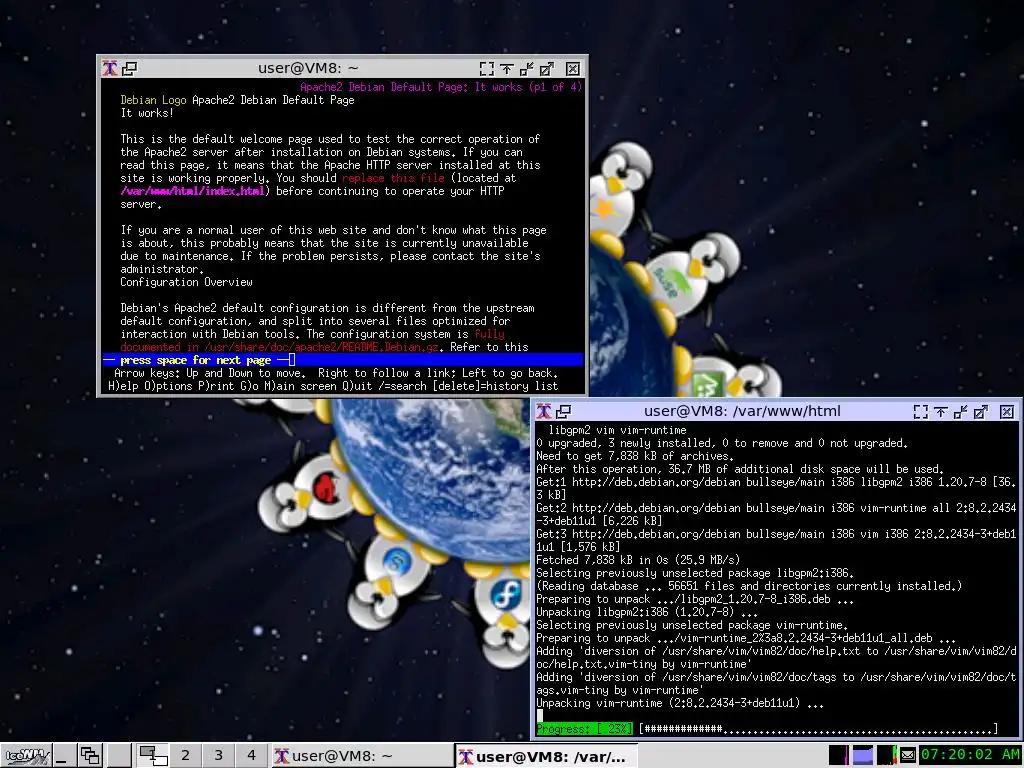Viewport: 1024px width, 768px height.
Task: Switch to workspace 1 in taskbar
Action: coord(153,756)
